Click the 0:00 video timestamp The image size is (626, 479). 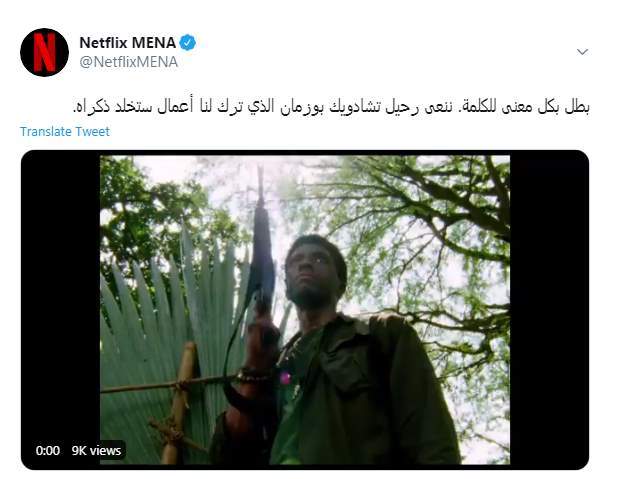pos(48,451)
